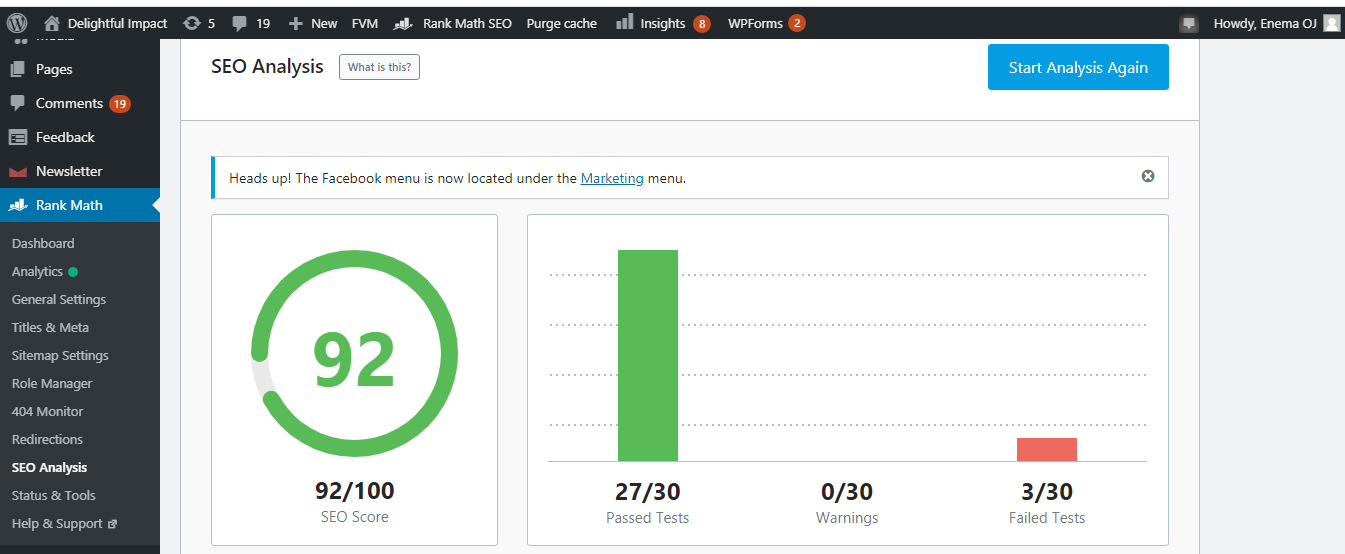Select SEO Analysis submenu item

click(49, 467)
